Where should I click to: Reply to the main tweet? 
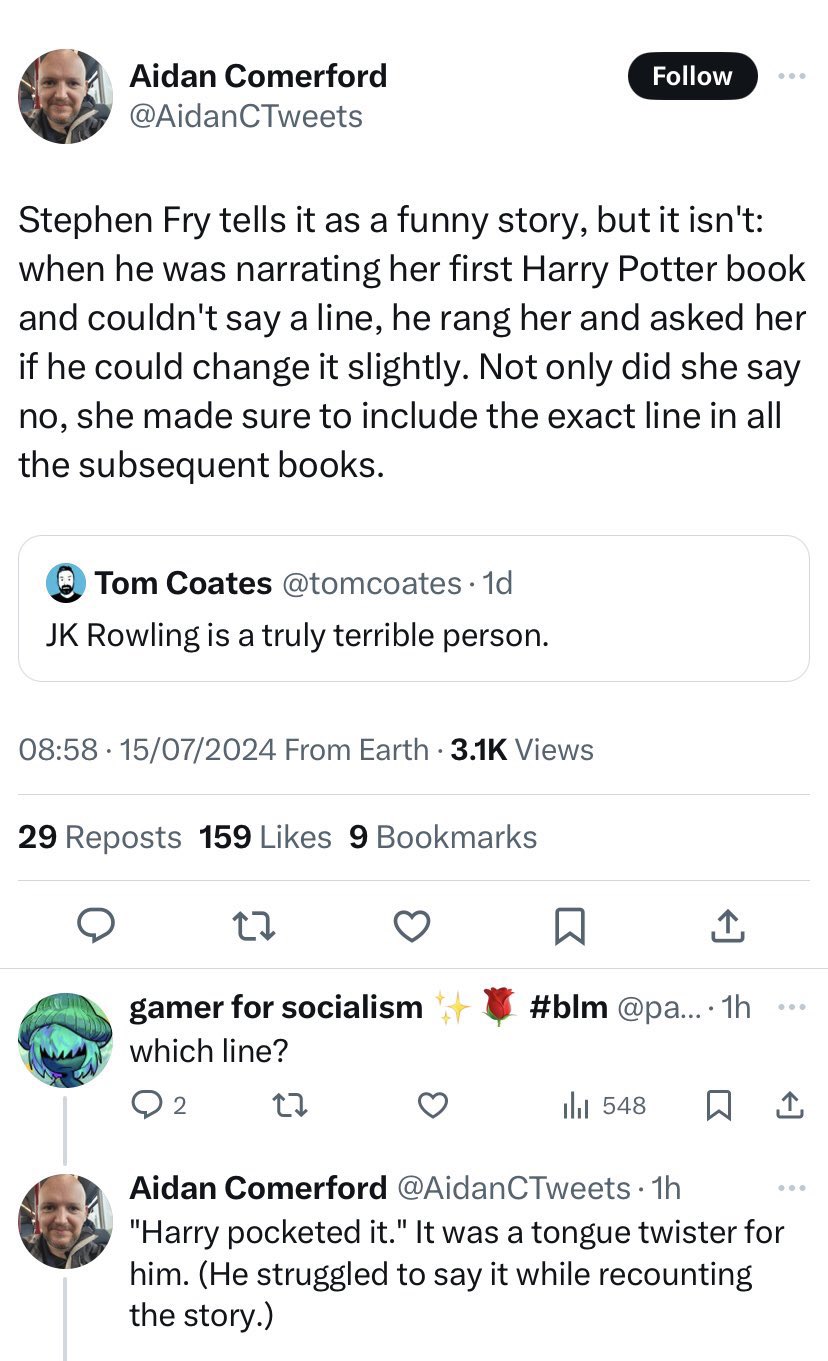[97, 927]
